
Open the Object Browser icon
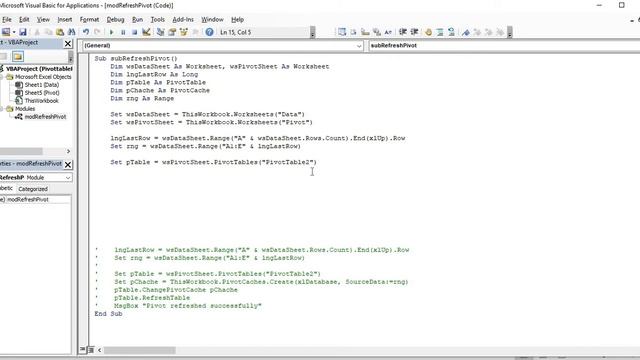pos(184,32)
